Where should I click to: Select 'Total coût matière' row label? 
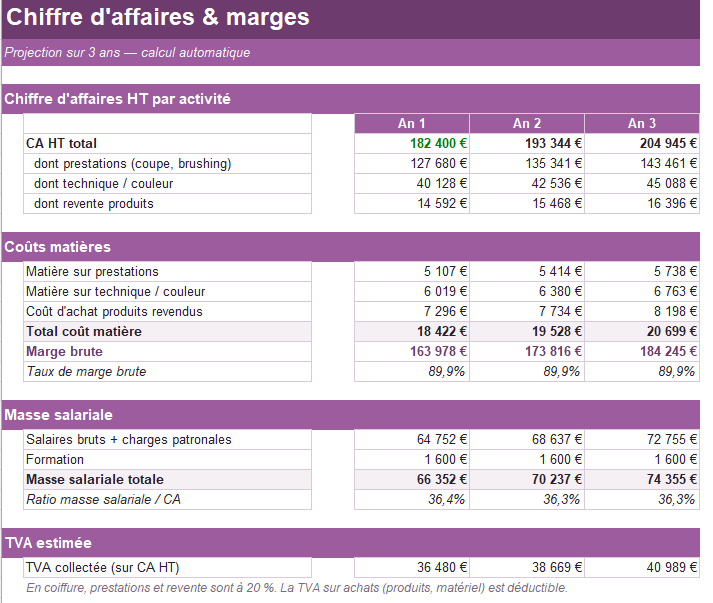click(x=167, y=332)
